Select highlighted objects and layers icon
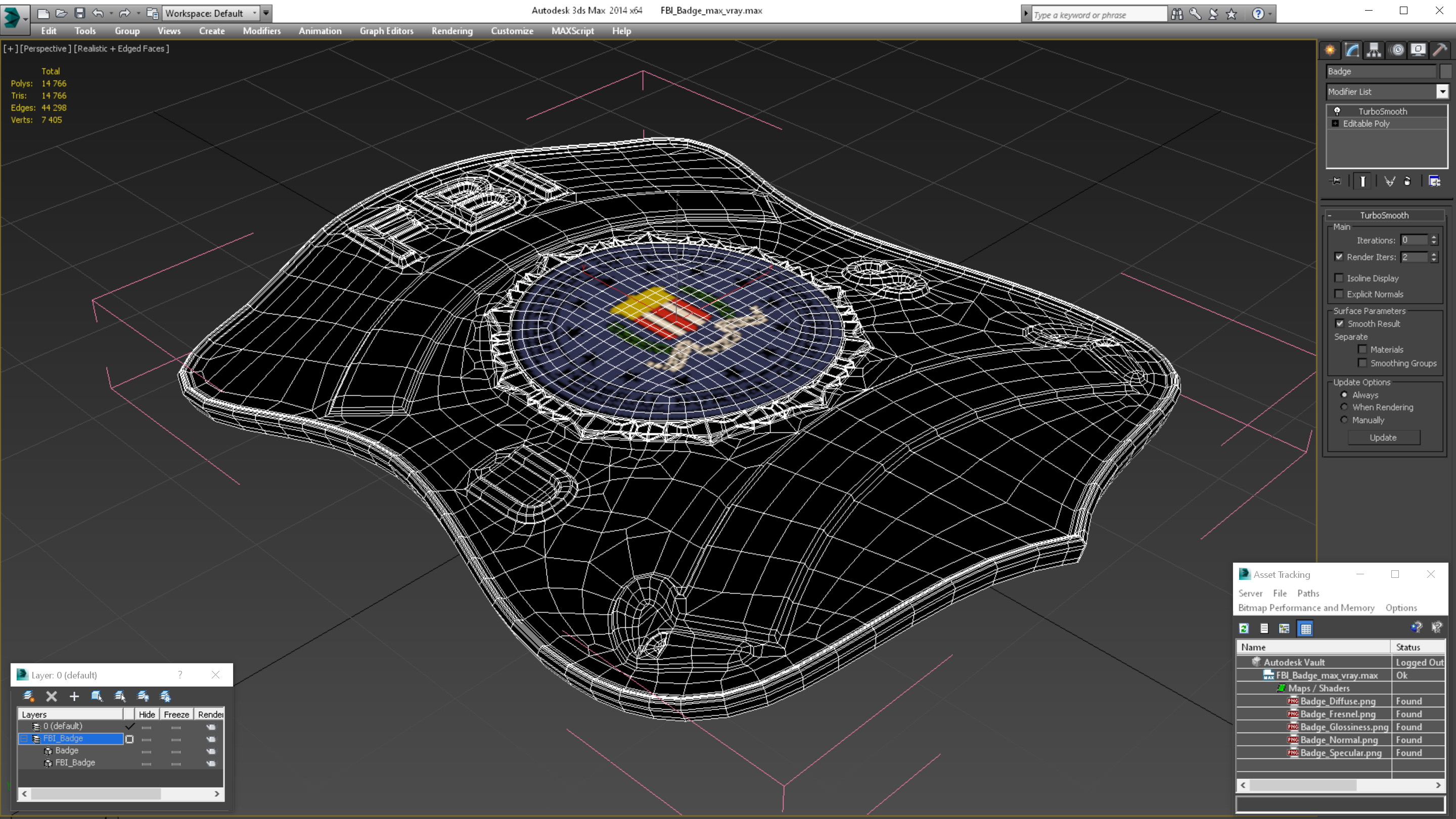 pos(97,696)
